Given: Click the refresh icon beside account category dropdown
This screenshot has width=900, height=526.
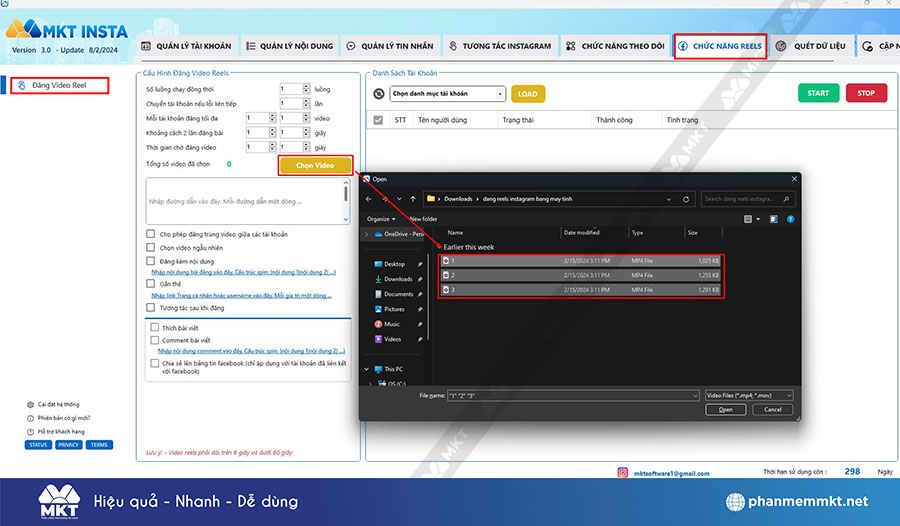Looking at the screenshot, I should click(379, 94).
